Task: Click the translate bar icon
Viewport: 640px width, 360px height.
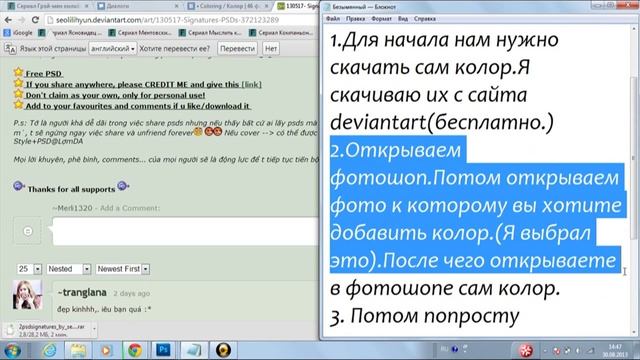Action: pyautogui.click(x=10, y=49)
